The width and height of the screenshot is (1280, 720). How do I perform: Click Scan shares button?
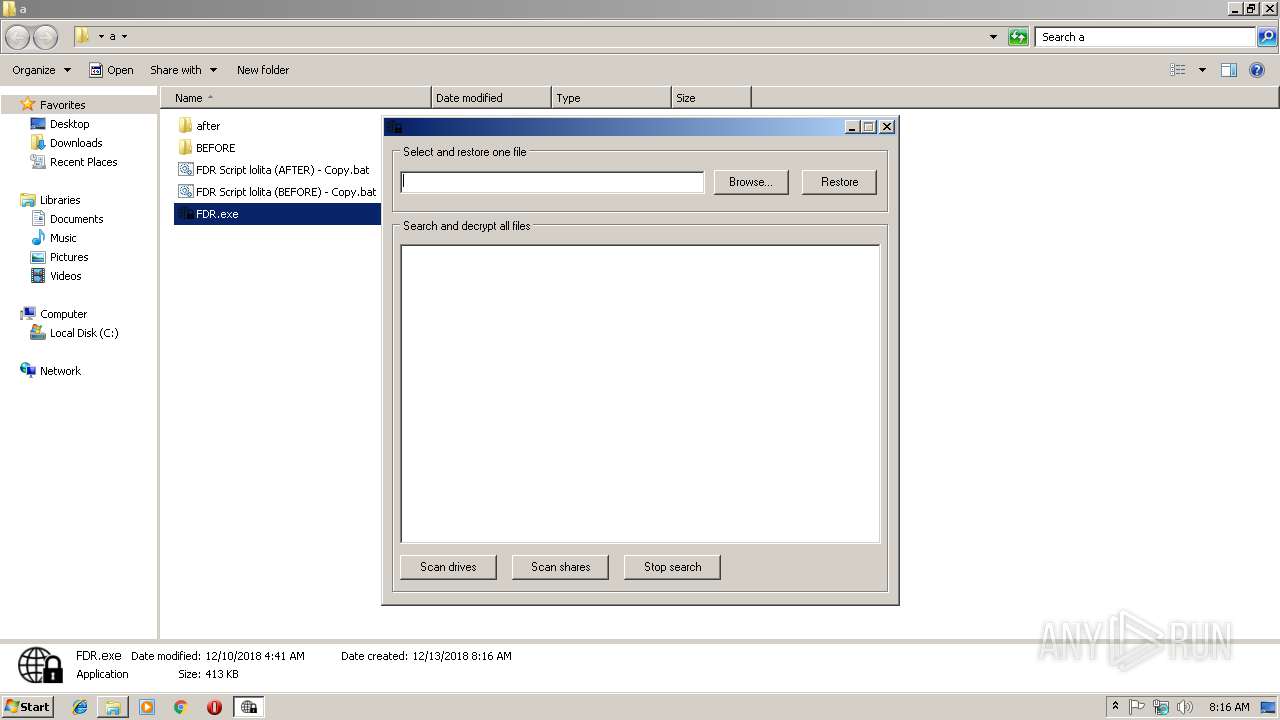560,567
